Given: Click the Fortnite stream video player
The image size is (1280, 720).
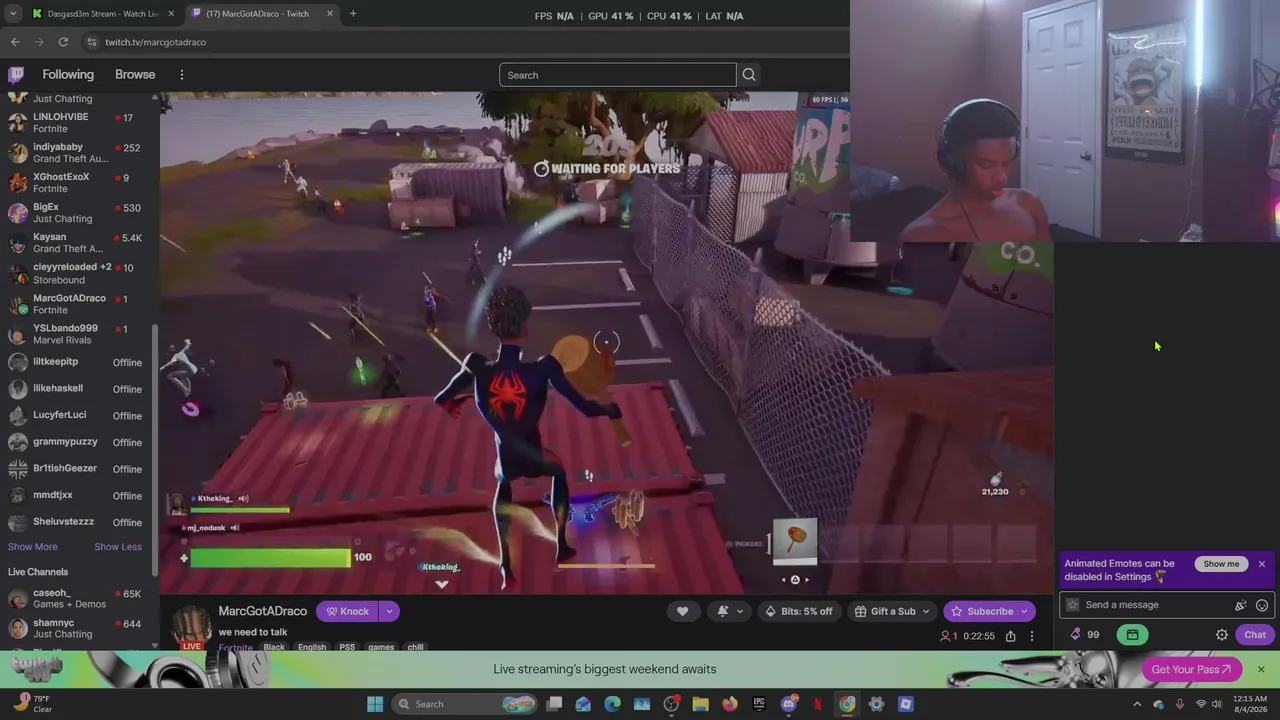Looking at the screenshot, I should pos(606,343).
